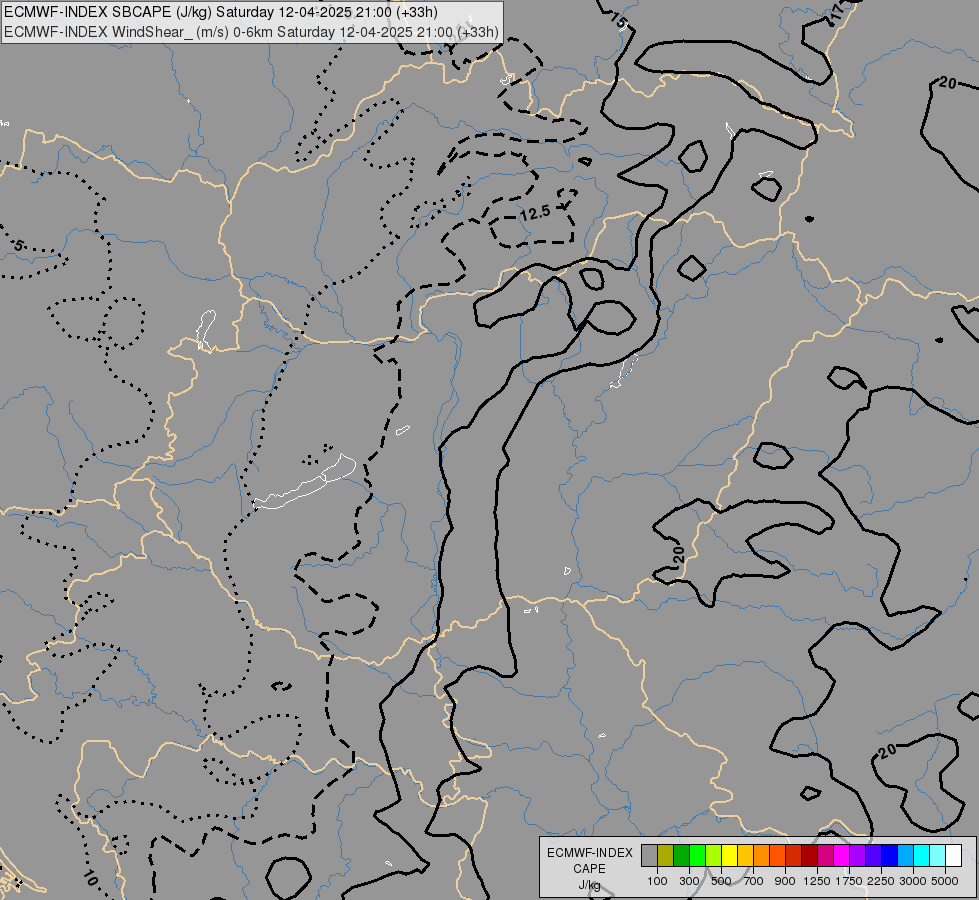
Task: Select the bright green legend swatch
Action: coord(697,855)
